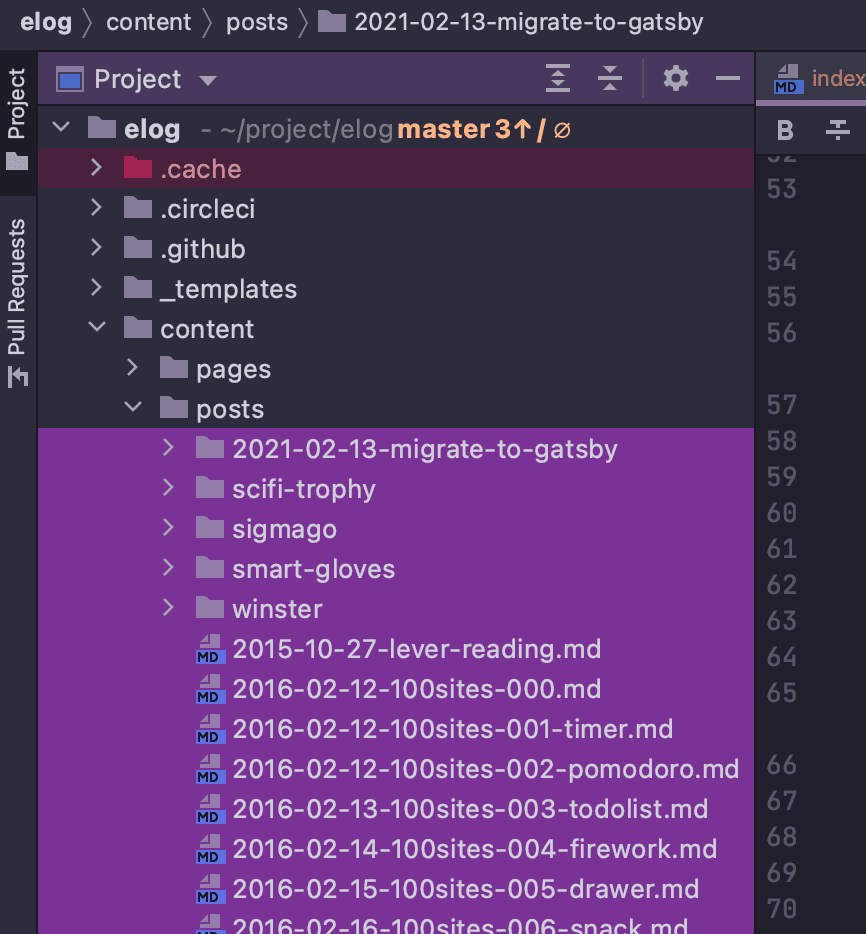Select the smart-gloves folder
Screen dimensions: 866x934
[313, 569]
